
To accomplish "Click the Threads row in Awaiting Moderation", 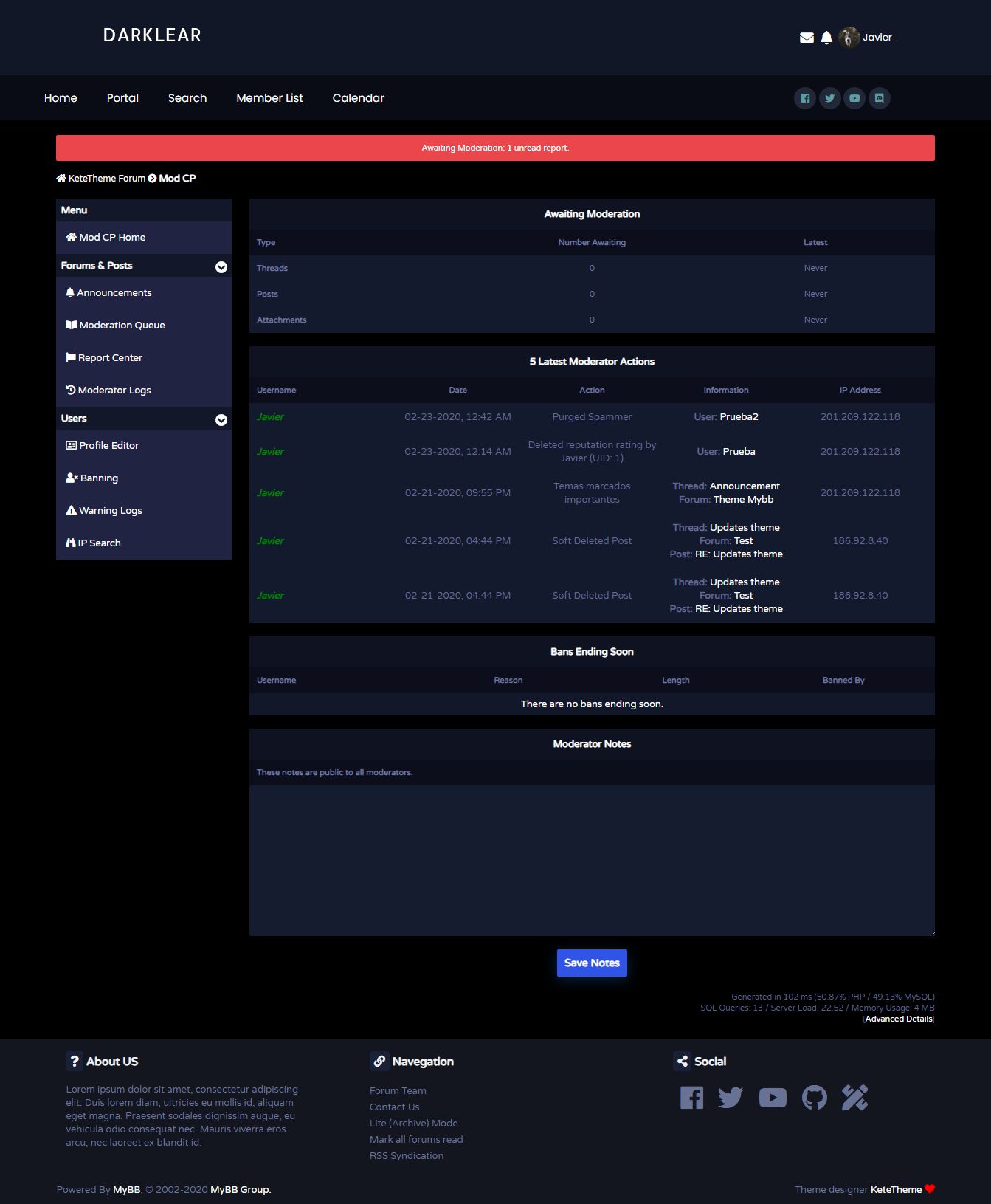I will [x=592, y=269].
